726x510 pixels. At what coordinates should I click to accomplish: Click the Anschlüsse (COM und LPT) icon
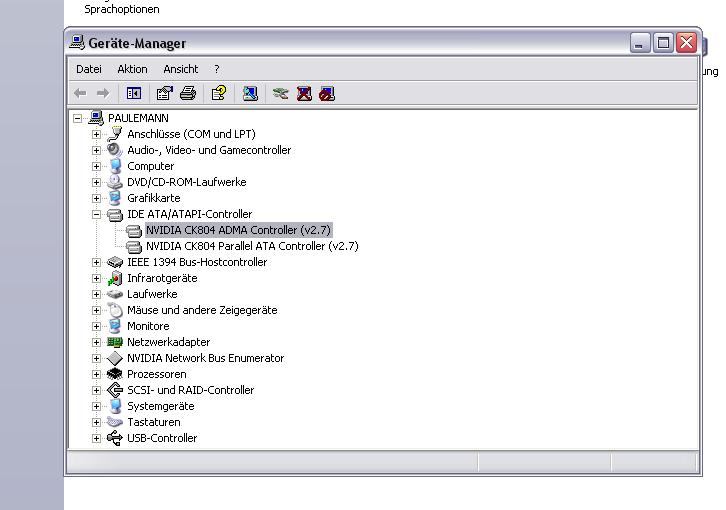(x=115, y=134)
